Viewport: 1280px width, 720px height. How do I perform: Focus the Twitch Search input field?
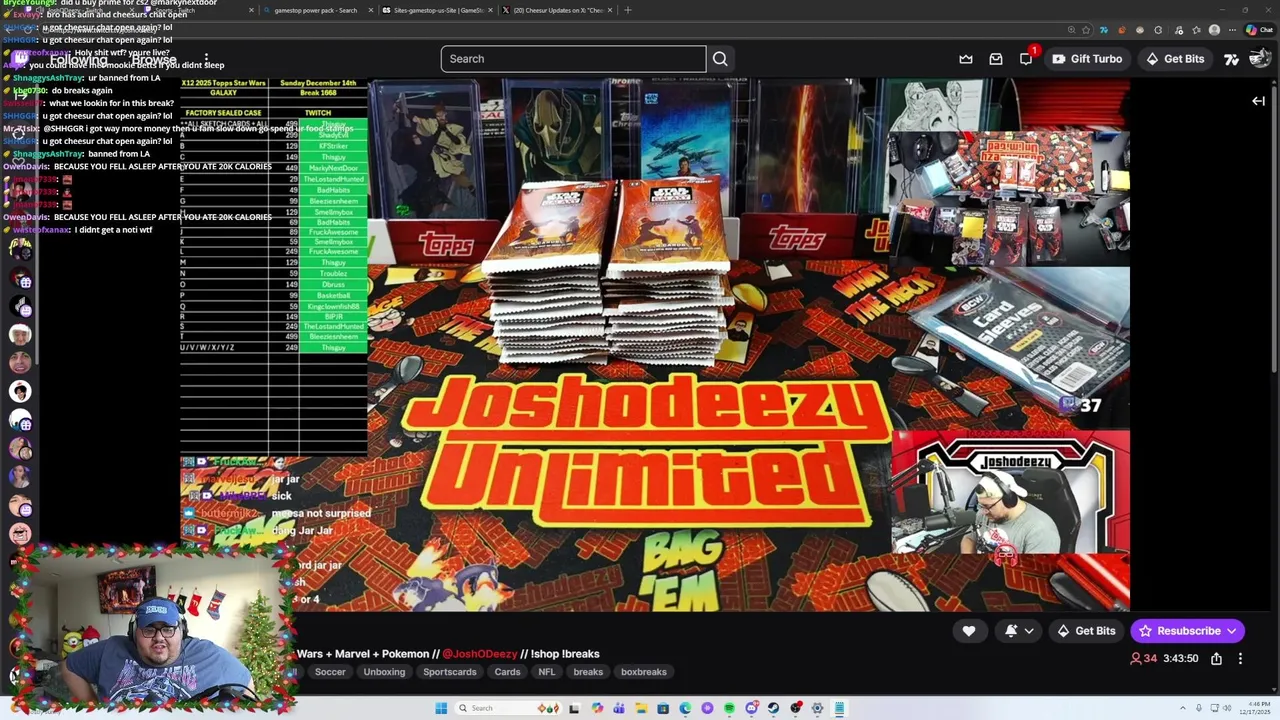click(x=574, y=59)
